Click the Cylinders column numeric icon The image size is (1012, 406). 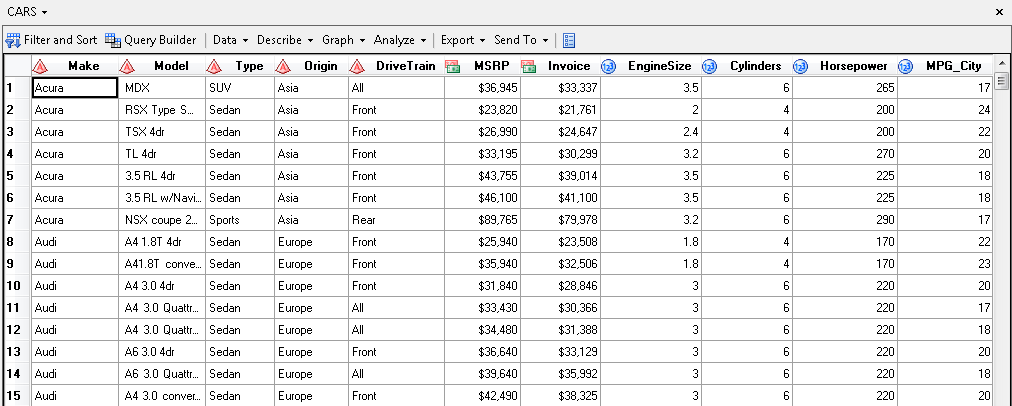[709, 66]
